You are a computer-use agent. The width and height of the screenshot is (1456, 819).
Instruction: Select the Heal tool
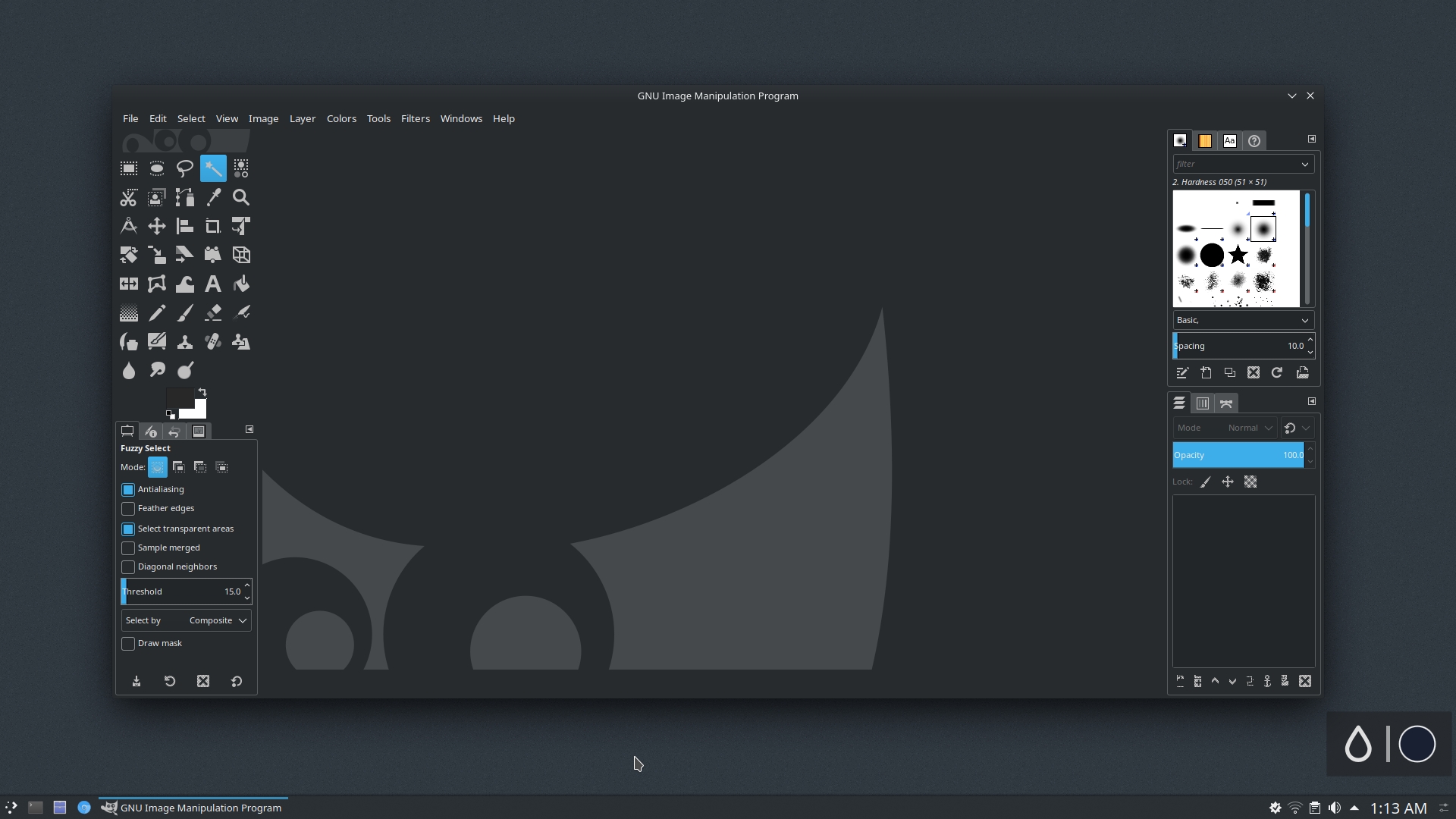click(213, 342)
